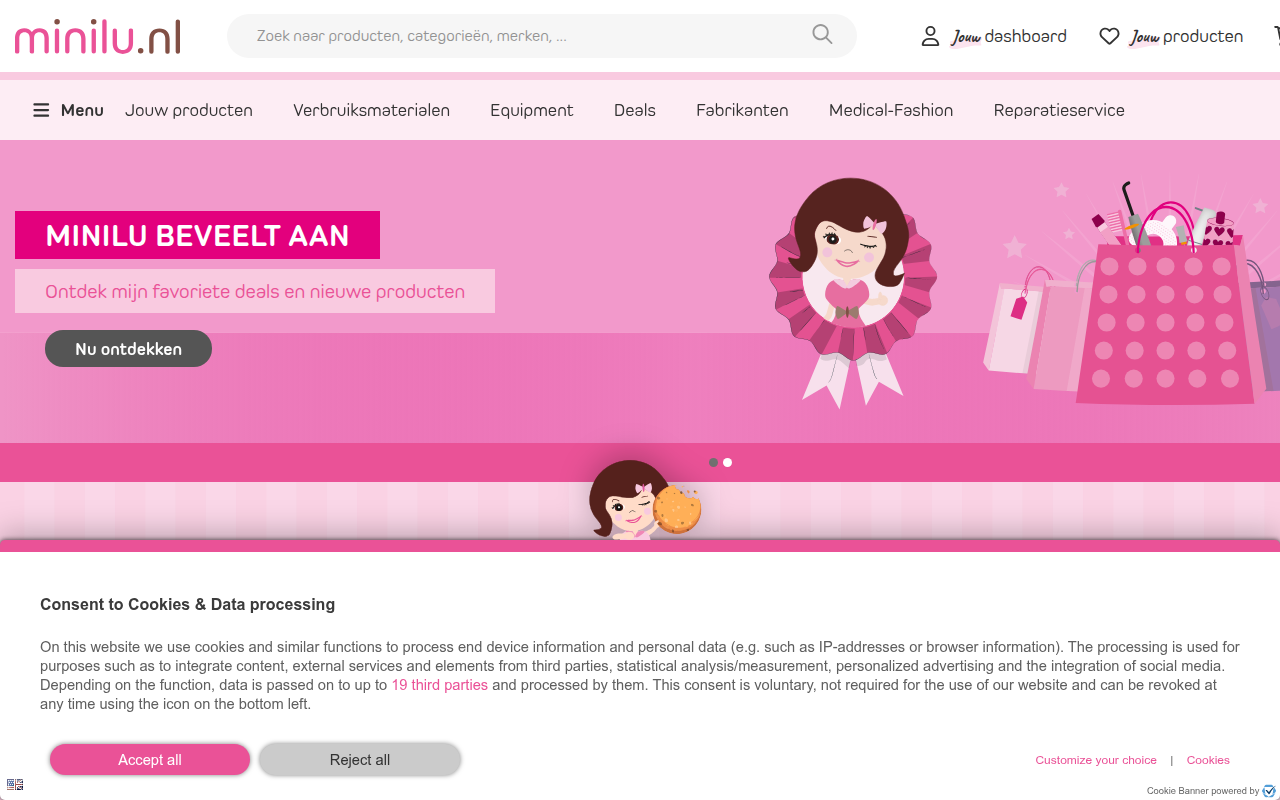This screenshot has height=800, width=1280.
Task: Open the user dashboard person icon
Action: coord(930,36)
